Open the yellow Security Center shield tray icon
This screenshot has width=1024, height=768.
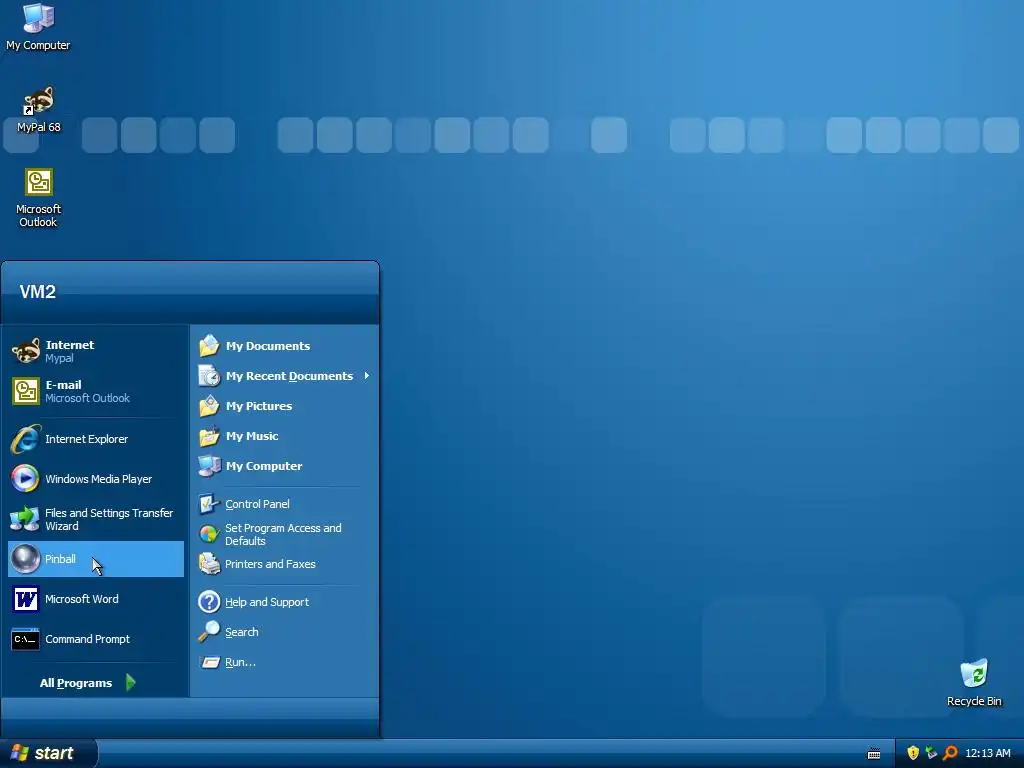(913, 753)
